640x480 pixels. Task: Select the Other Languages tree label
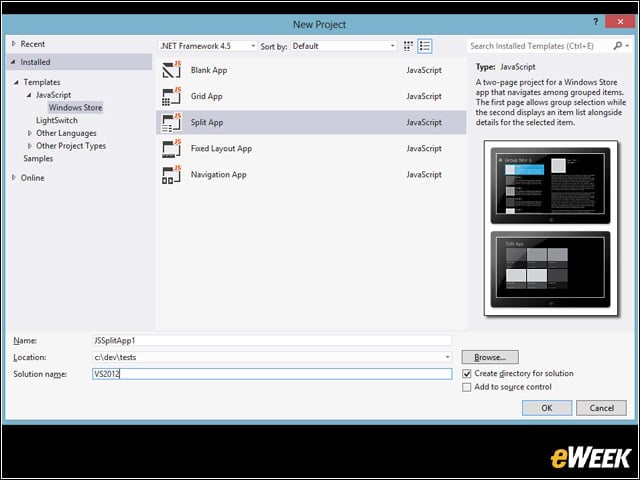(66, 133)
